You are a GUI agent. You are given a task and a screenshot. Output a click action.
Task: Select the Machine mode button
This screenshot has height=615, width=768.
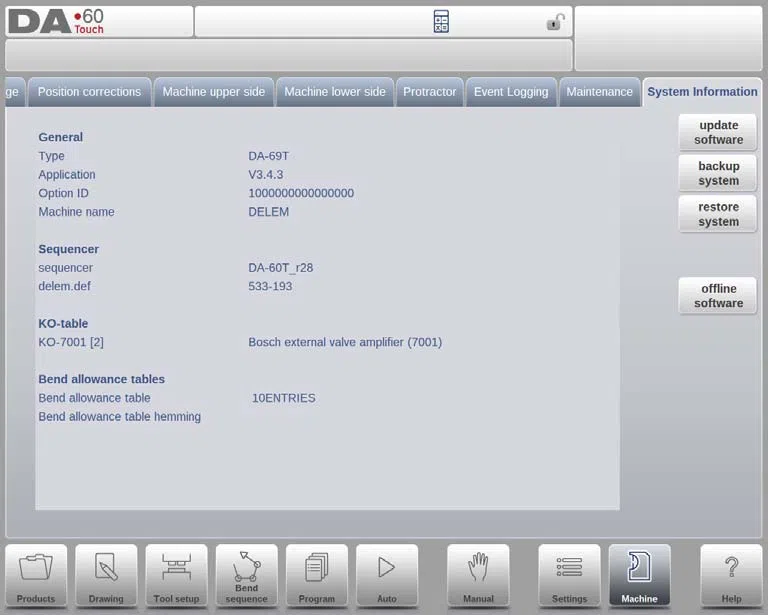(639, 576)
